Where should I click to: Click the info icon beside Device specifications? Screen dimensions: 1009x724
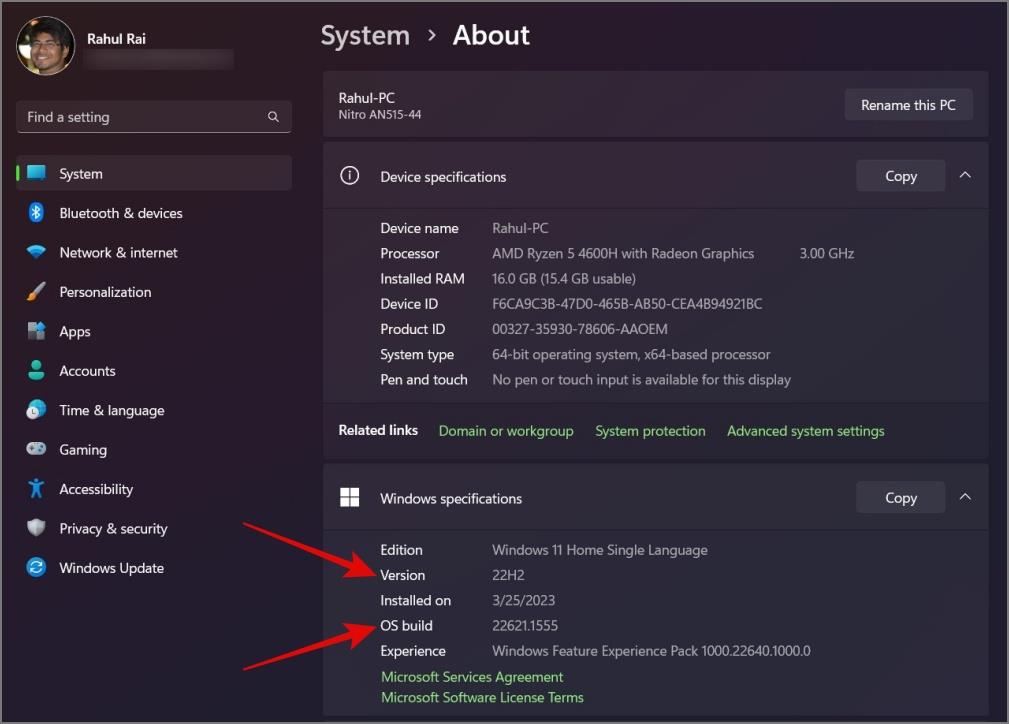pos(349,176)
